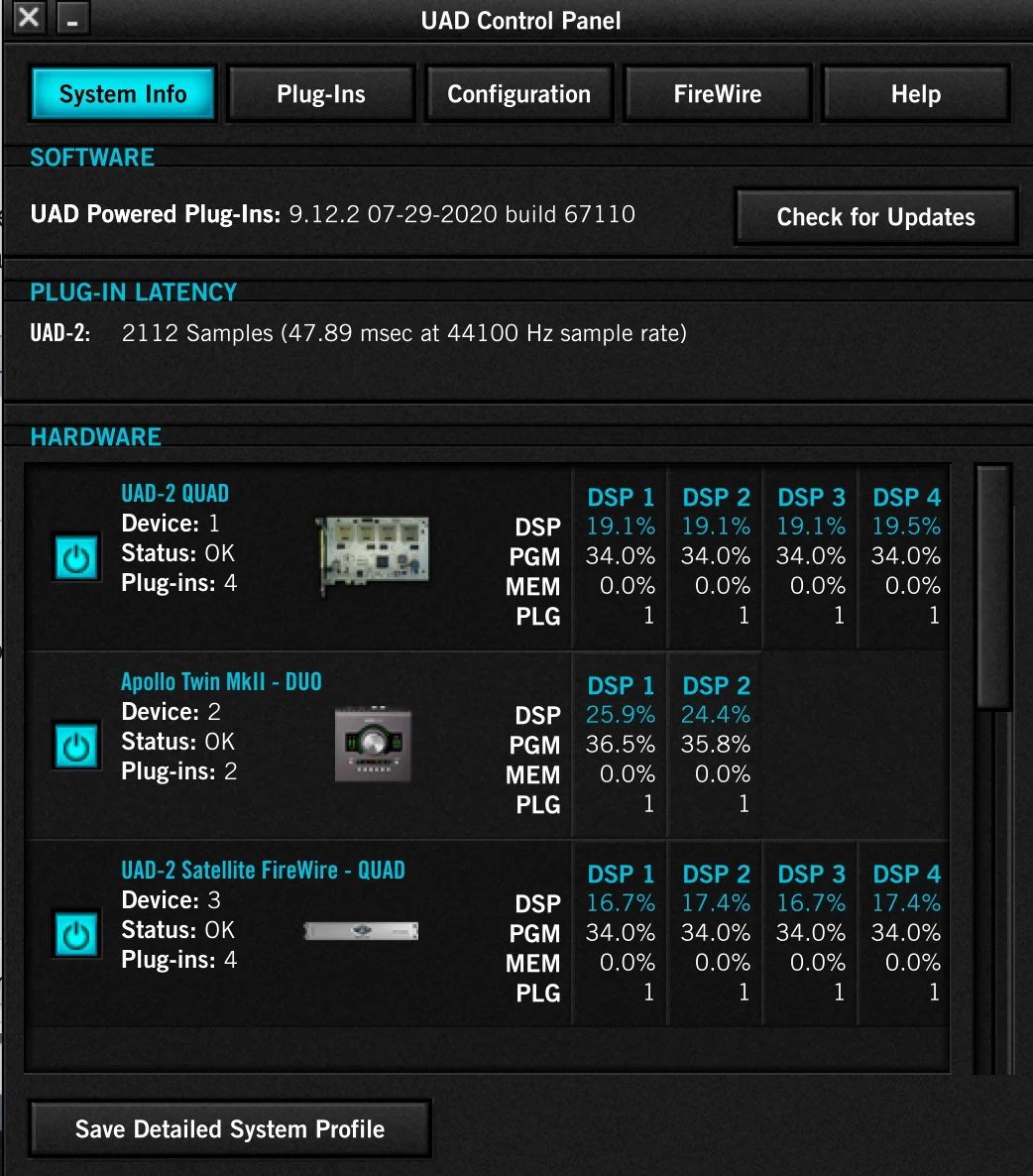Switch to the System Info tab
Screen dimensions: 1033x1176
(123, 94)
